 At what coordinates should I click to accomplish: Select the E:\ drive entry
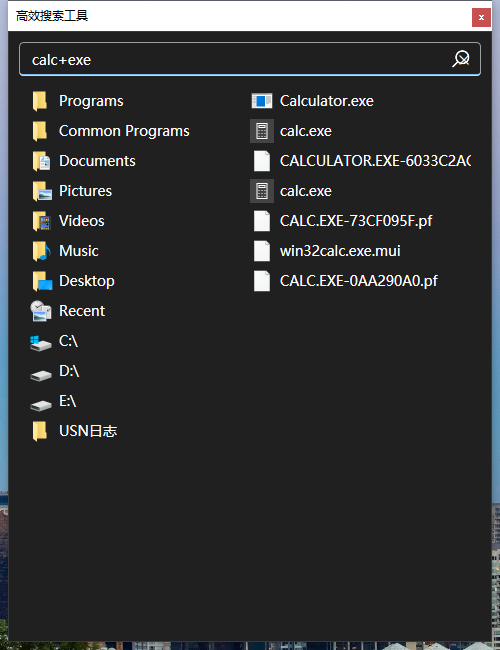point(53,401)
